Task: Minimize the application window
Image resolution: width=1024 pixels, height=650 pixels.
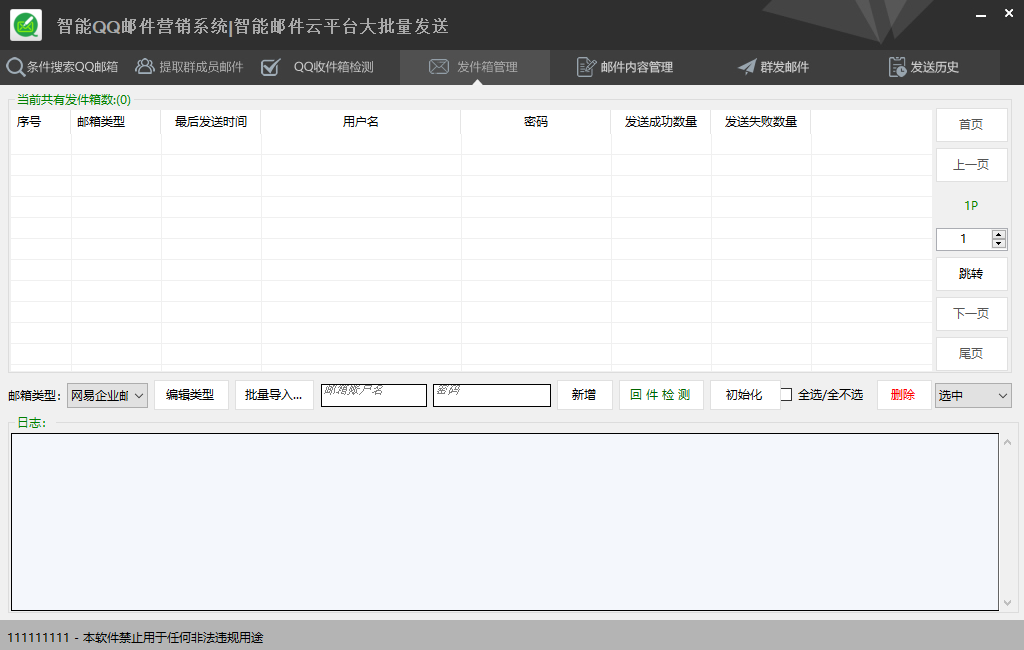Action: 981,15
